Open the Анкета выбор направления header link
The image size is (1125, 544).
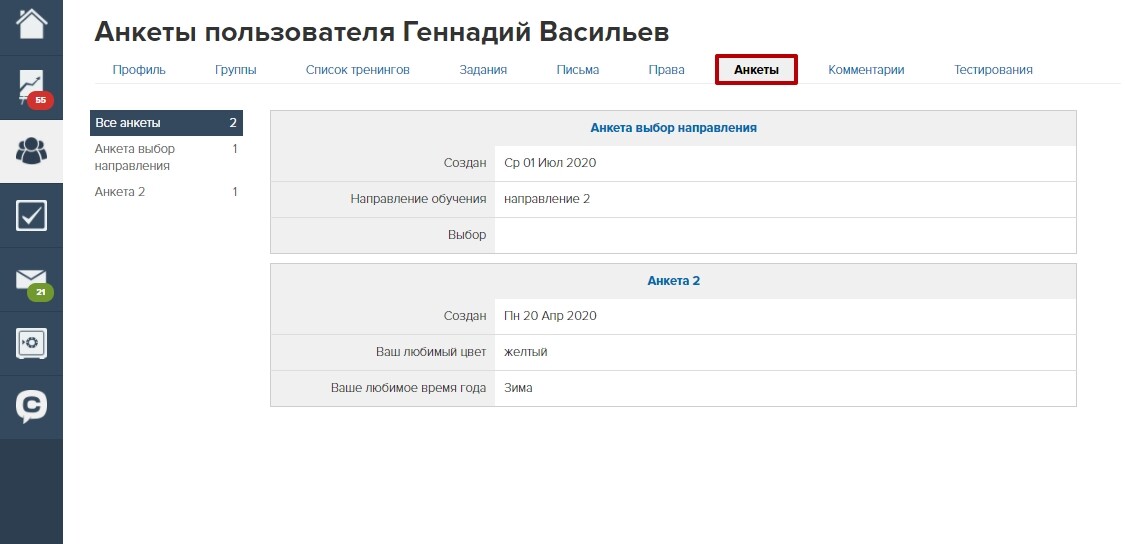coord(673,128)
